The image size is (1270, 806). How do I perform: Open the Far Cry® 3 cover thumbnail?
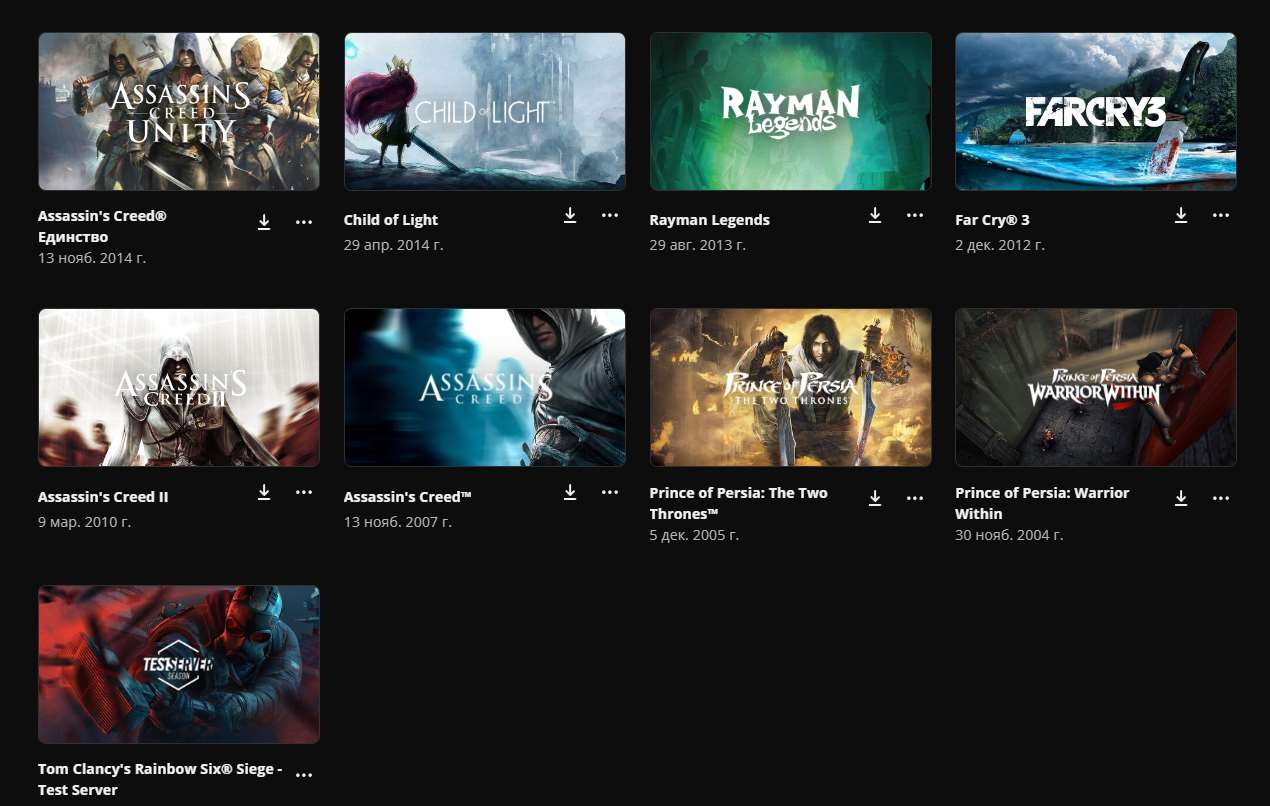coord(1095,111)
